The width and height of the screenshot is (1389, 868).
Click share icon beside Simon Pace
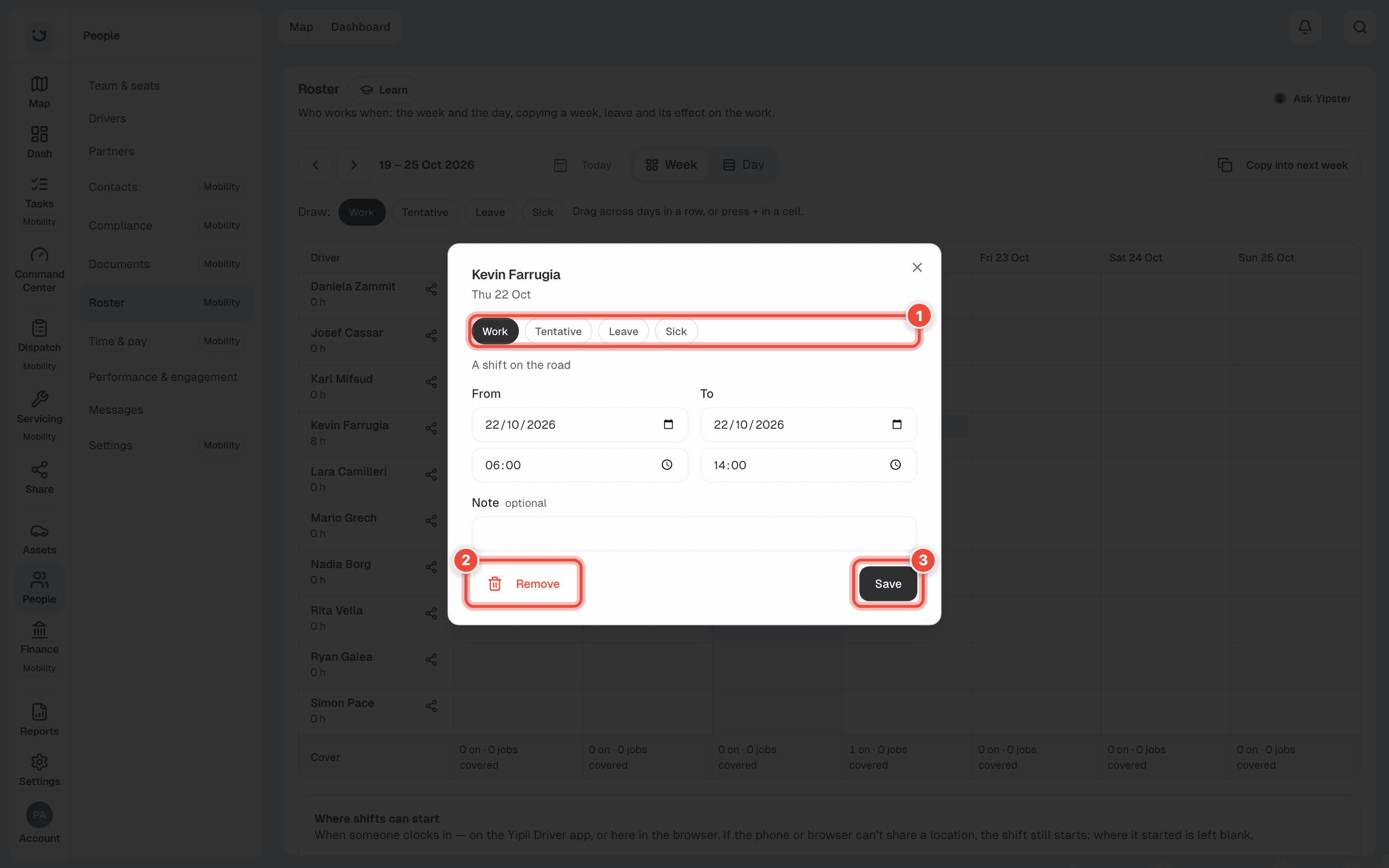(431, 706)
